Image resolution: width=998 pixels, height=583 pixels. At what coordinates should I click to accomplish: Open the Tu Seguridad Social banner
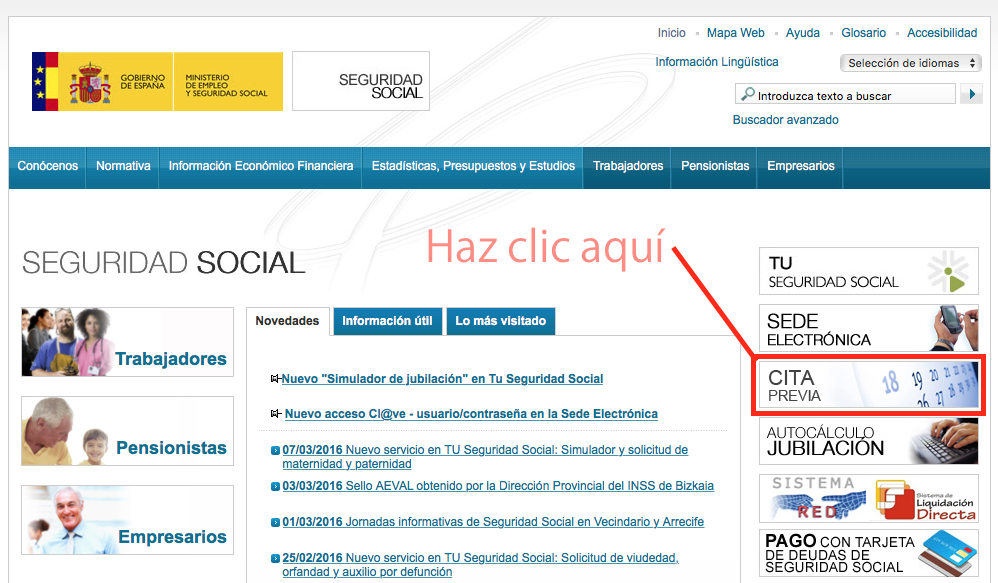point(869,271)
